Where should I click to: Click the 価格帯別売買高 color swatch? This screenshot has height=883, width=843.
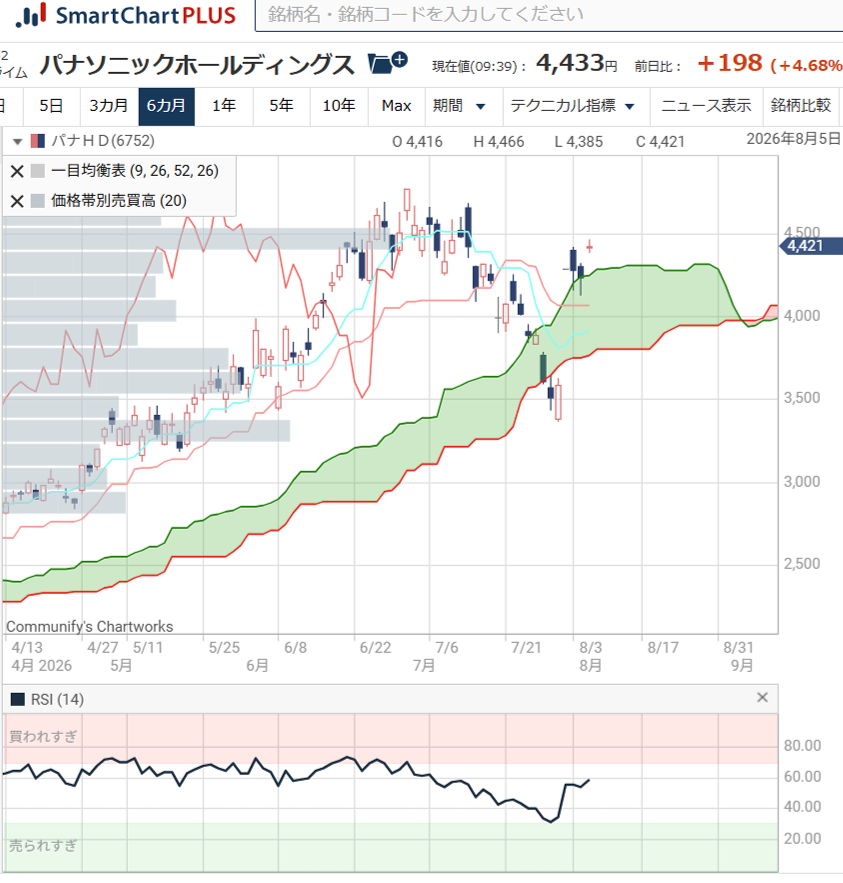coord(38,200)
